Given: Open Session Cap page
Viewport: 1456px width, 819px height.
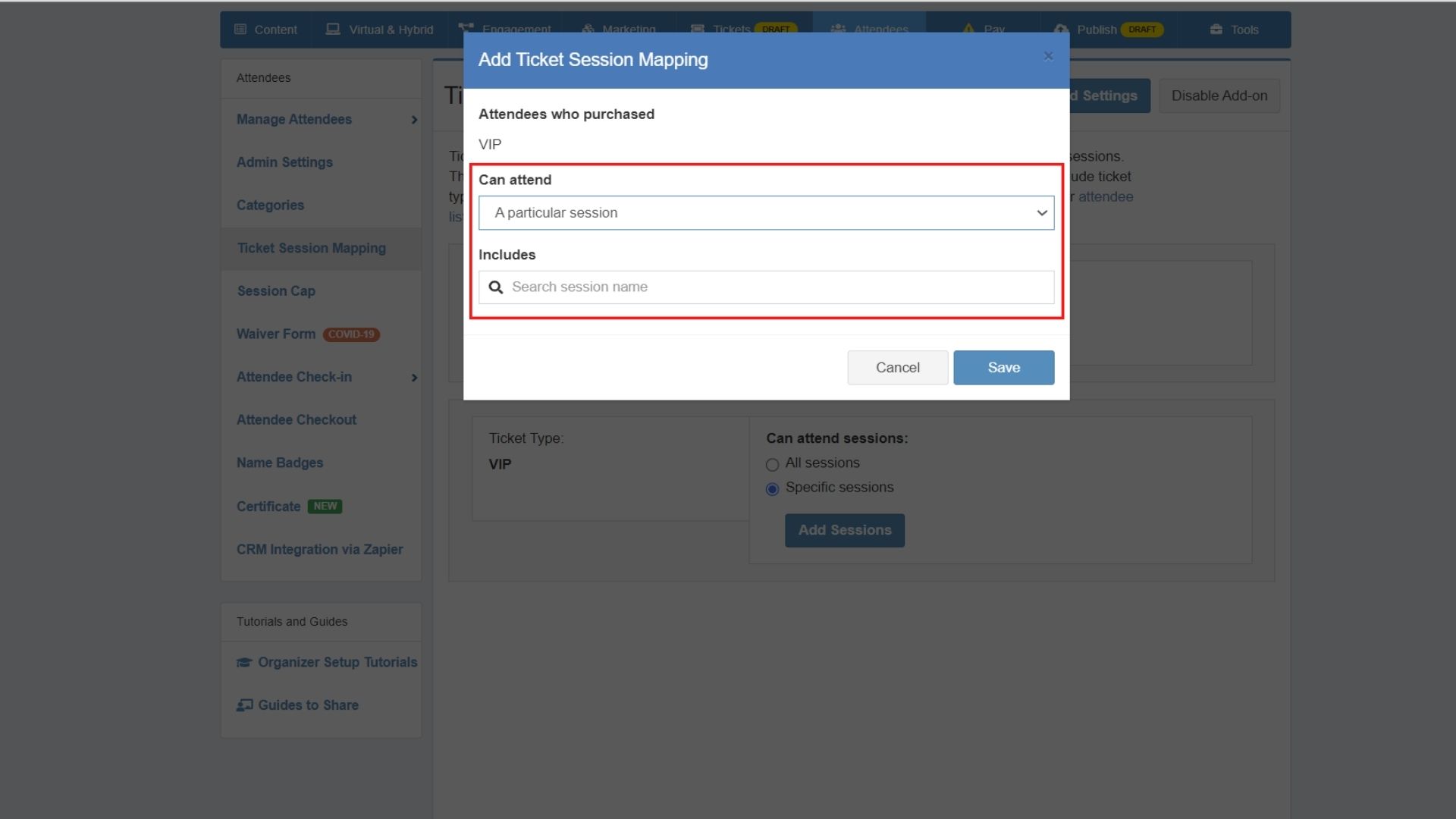Looking at the screenshot, I should click(x=276, y=291).
